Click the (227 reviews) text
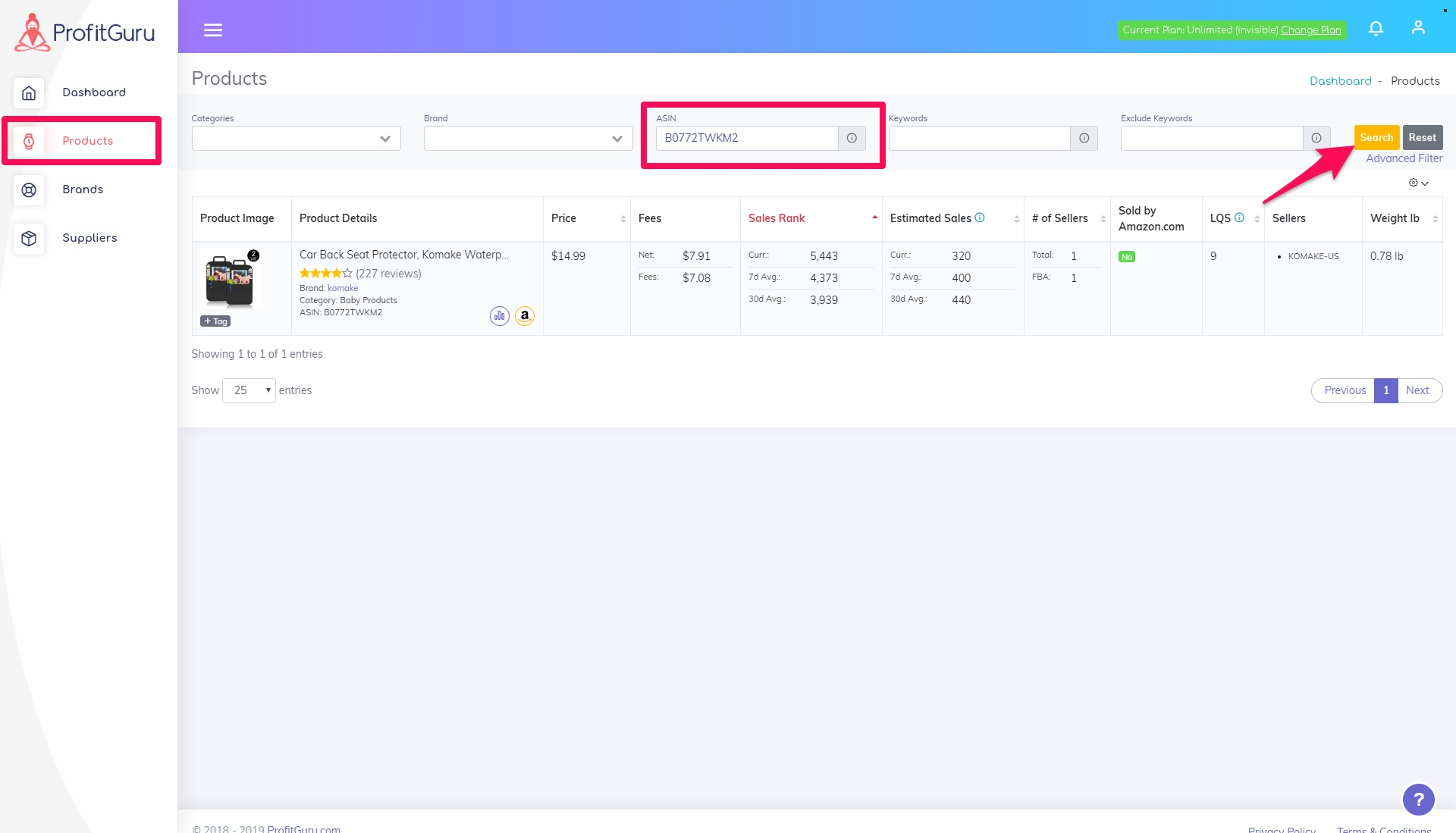Screen dimensions: 1456x833 click(x=388, y=274)
